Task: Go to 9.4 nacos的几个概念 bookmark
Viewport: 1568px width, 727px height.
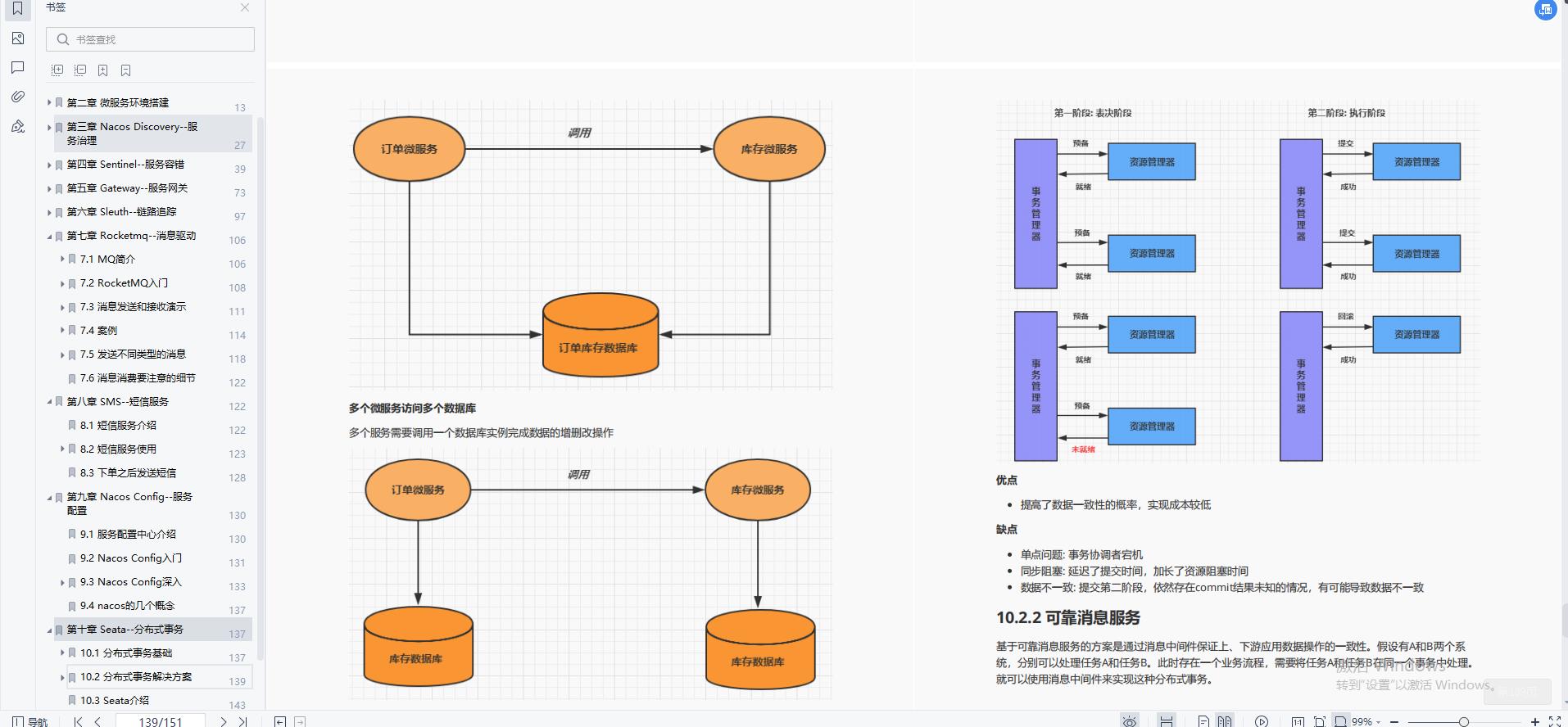Action: coord(127,606)
